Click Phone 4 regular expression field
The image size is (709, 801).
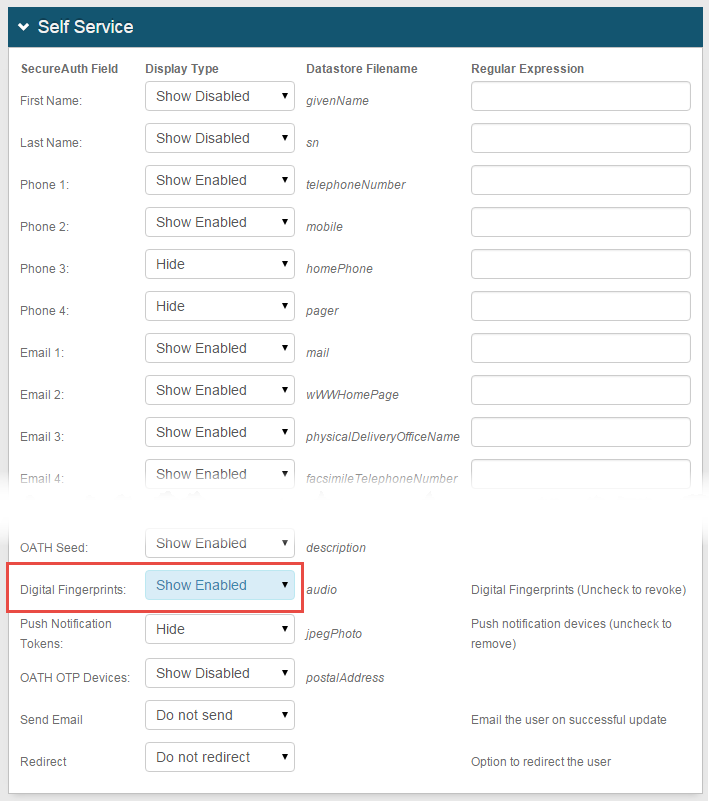[580, 307]
